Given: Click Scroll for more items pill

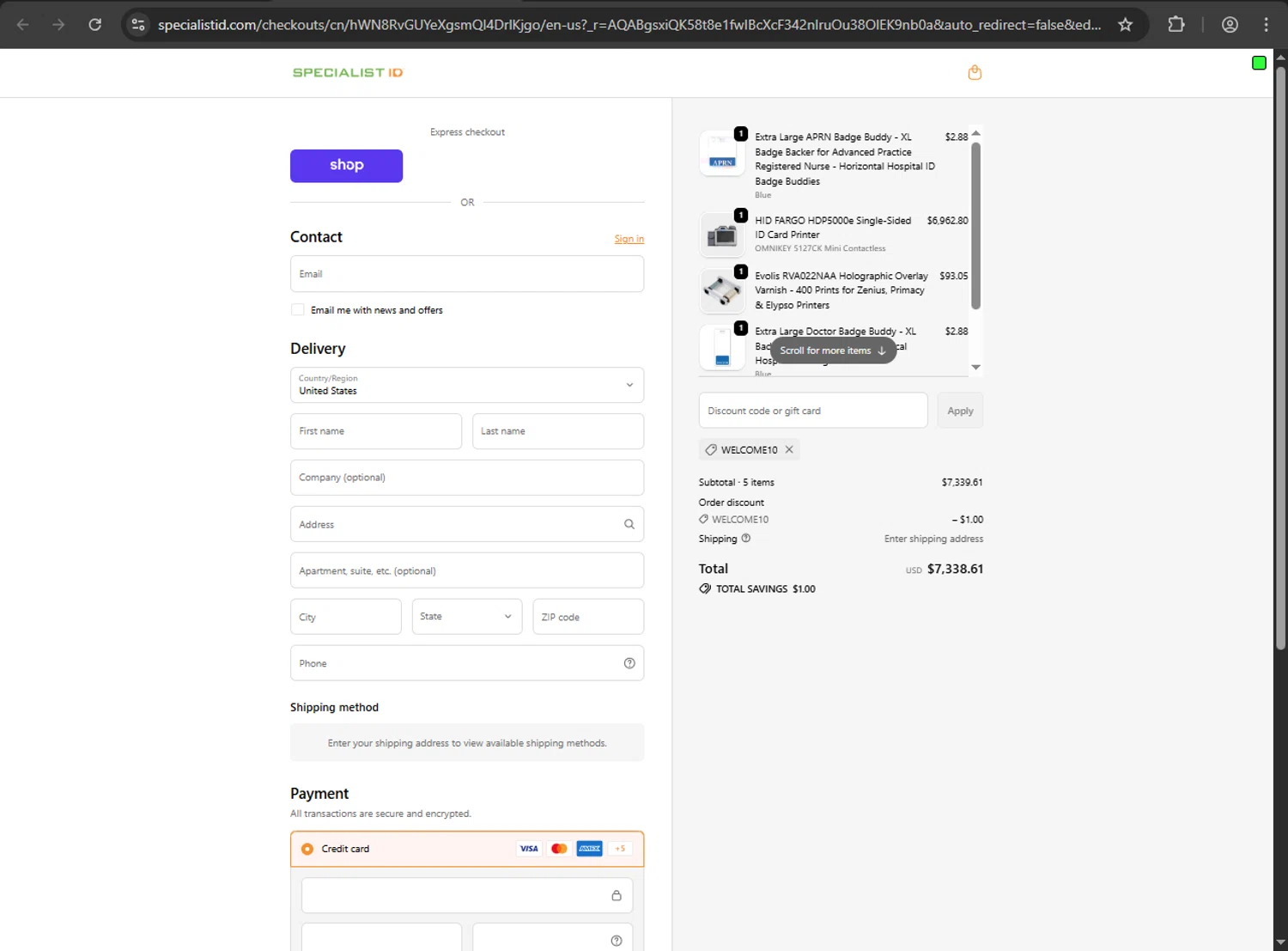Looking at the screenshot, I should (x=833, y=351).
